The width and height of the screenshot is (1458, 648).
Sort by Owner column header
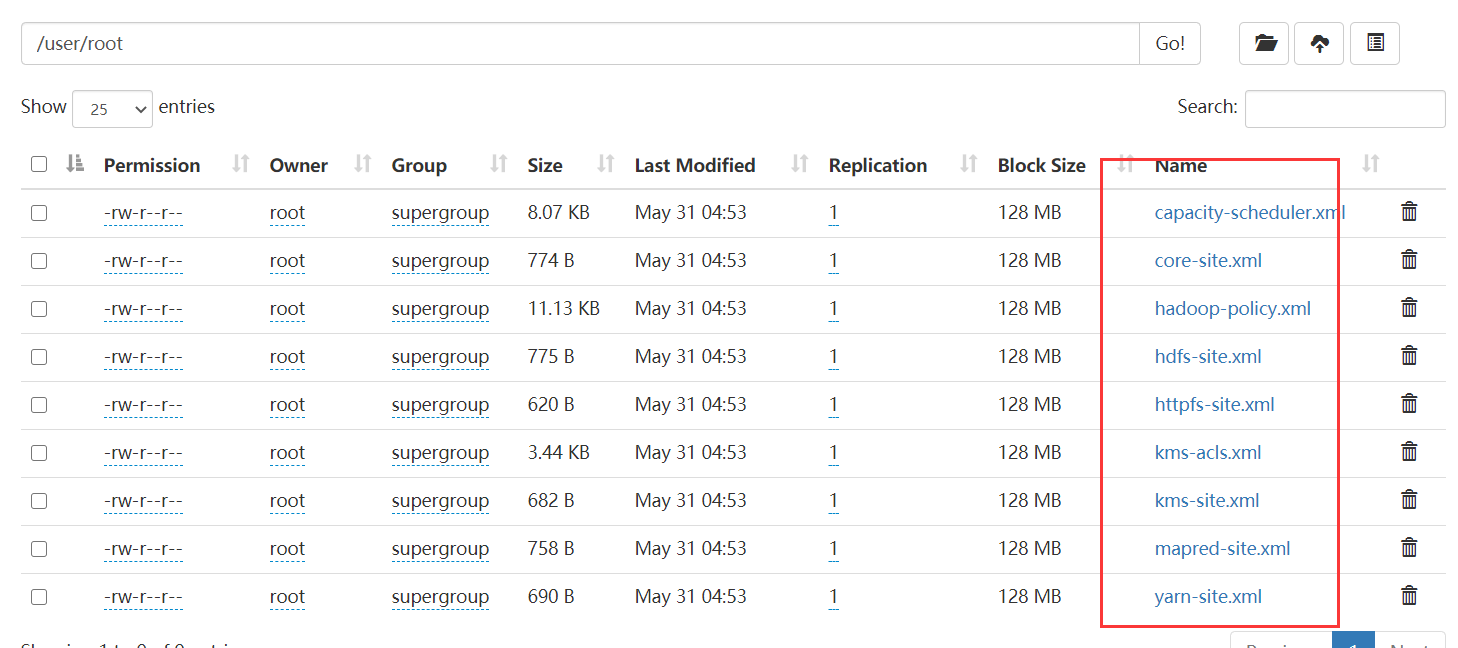298,166
